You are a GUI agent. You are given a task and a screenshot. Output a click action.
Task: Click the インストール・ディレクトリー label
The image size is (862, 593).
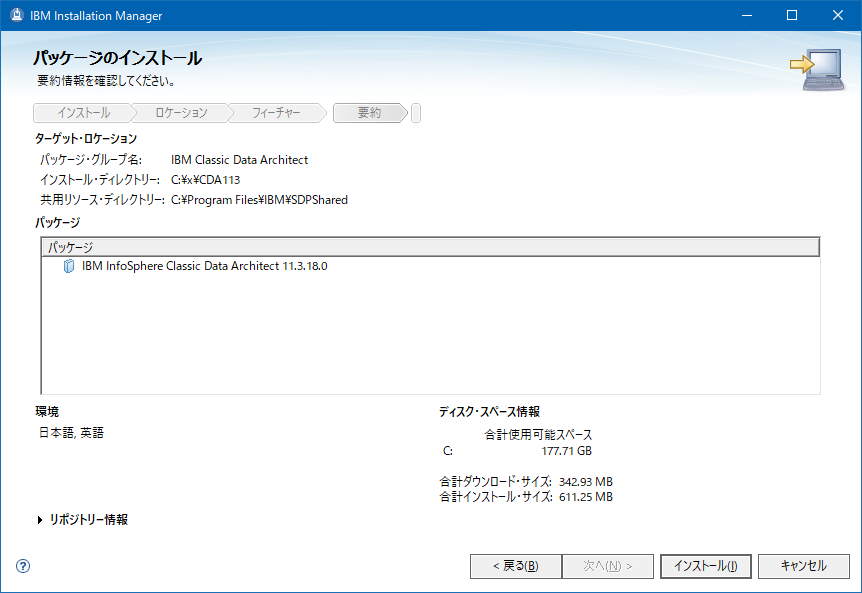[100, 180]
